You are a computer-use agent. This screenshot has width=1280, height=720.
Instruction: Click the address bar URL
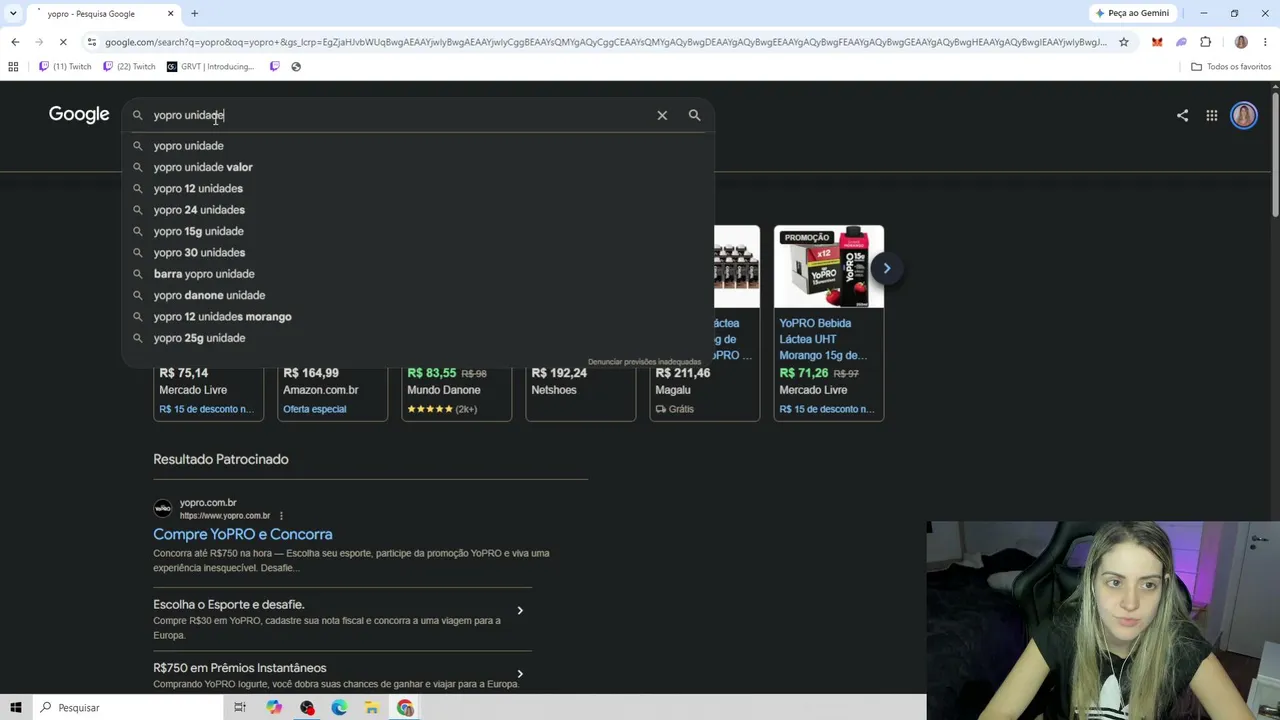point(605,42)
